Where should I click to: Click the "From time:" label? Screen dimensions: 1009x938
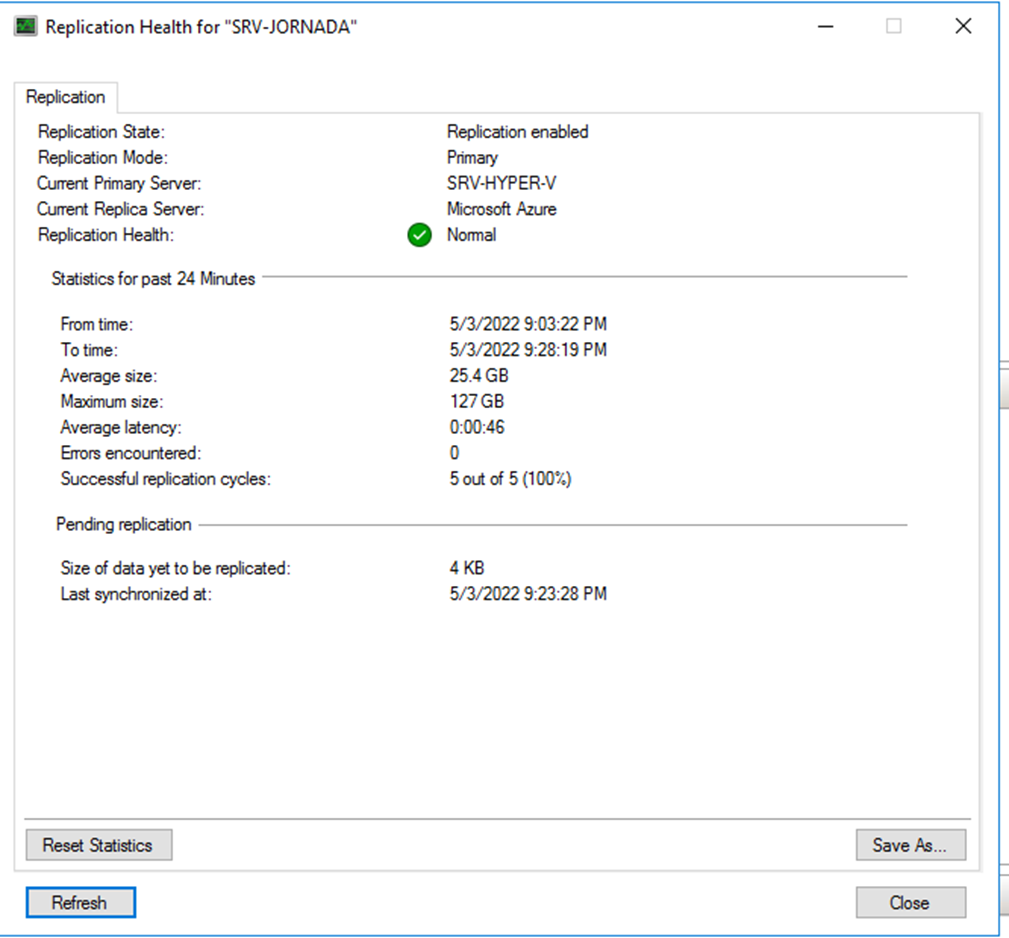click(97, 324)
